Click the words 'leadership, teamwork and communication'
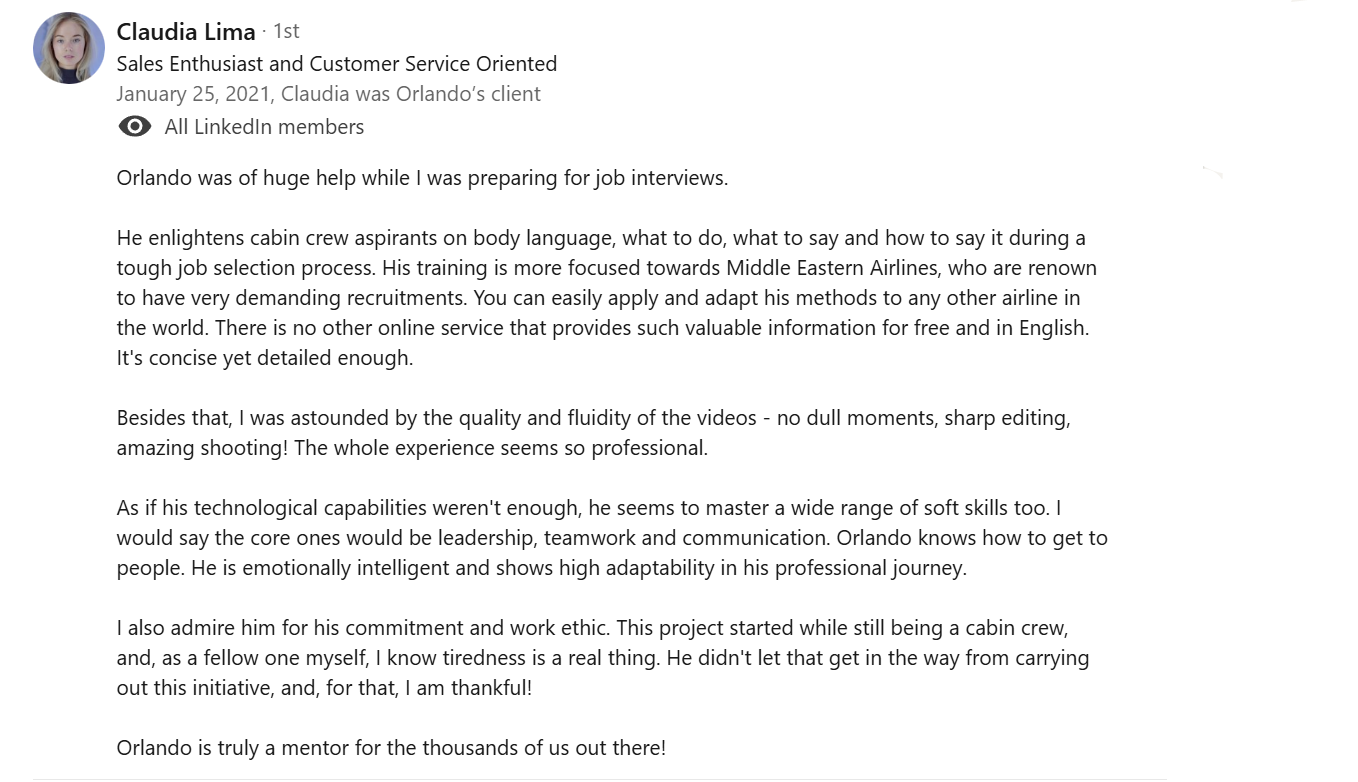 click(x=686, y=538)
